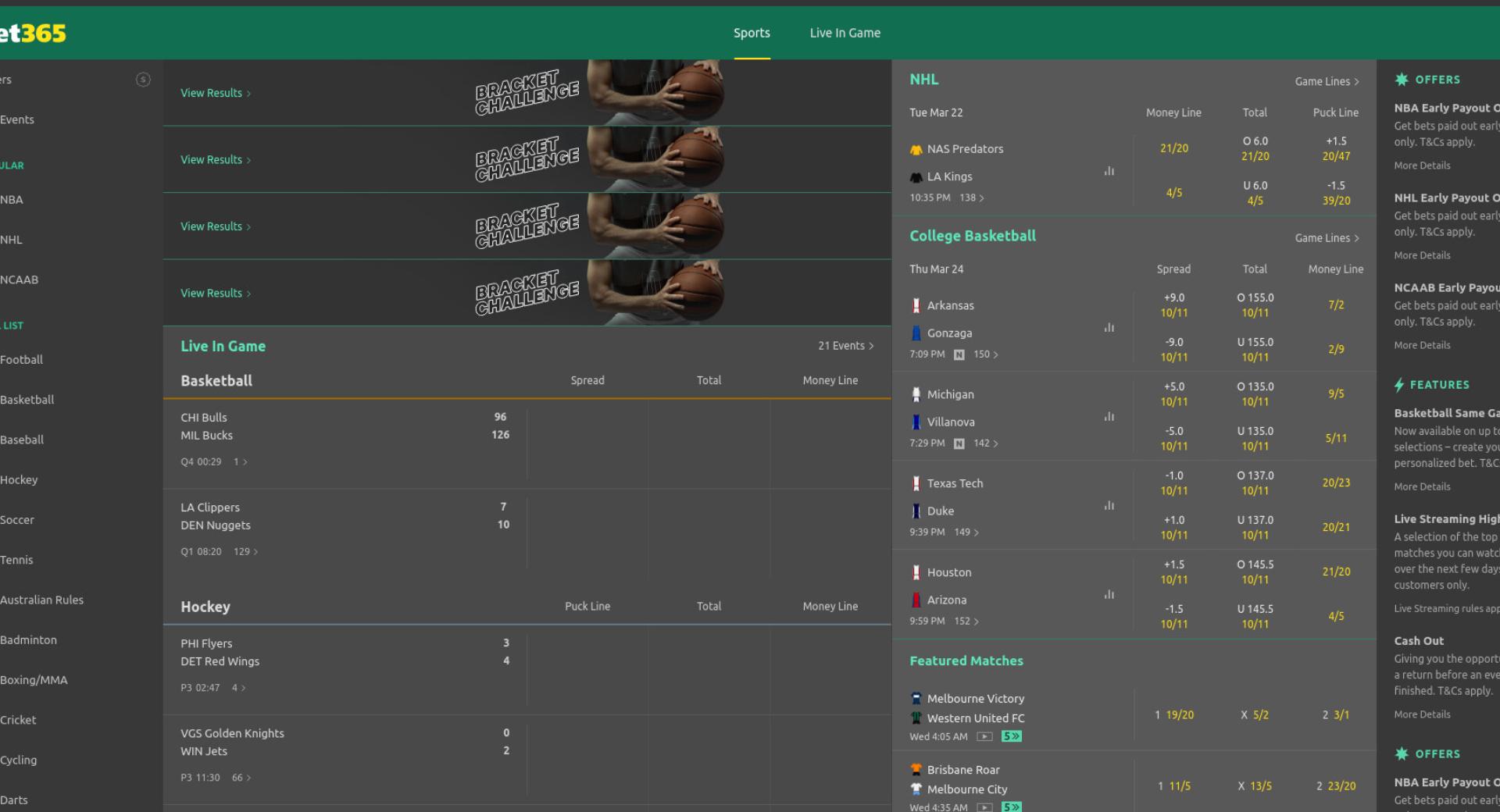Pick Arizona spread -1.5 at 10/11
Viewport: 1500px width, 812px height.
1173,617
